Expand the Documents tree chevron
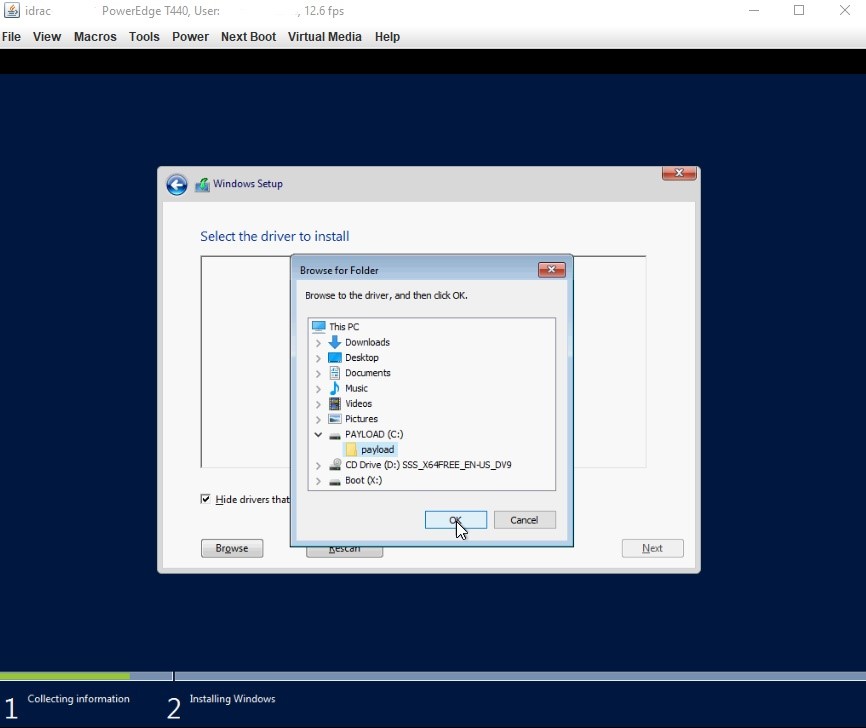 (x=318, y=373)
